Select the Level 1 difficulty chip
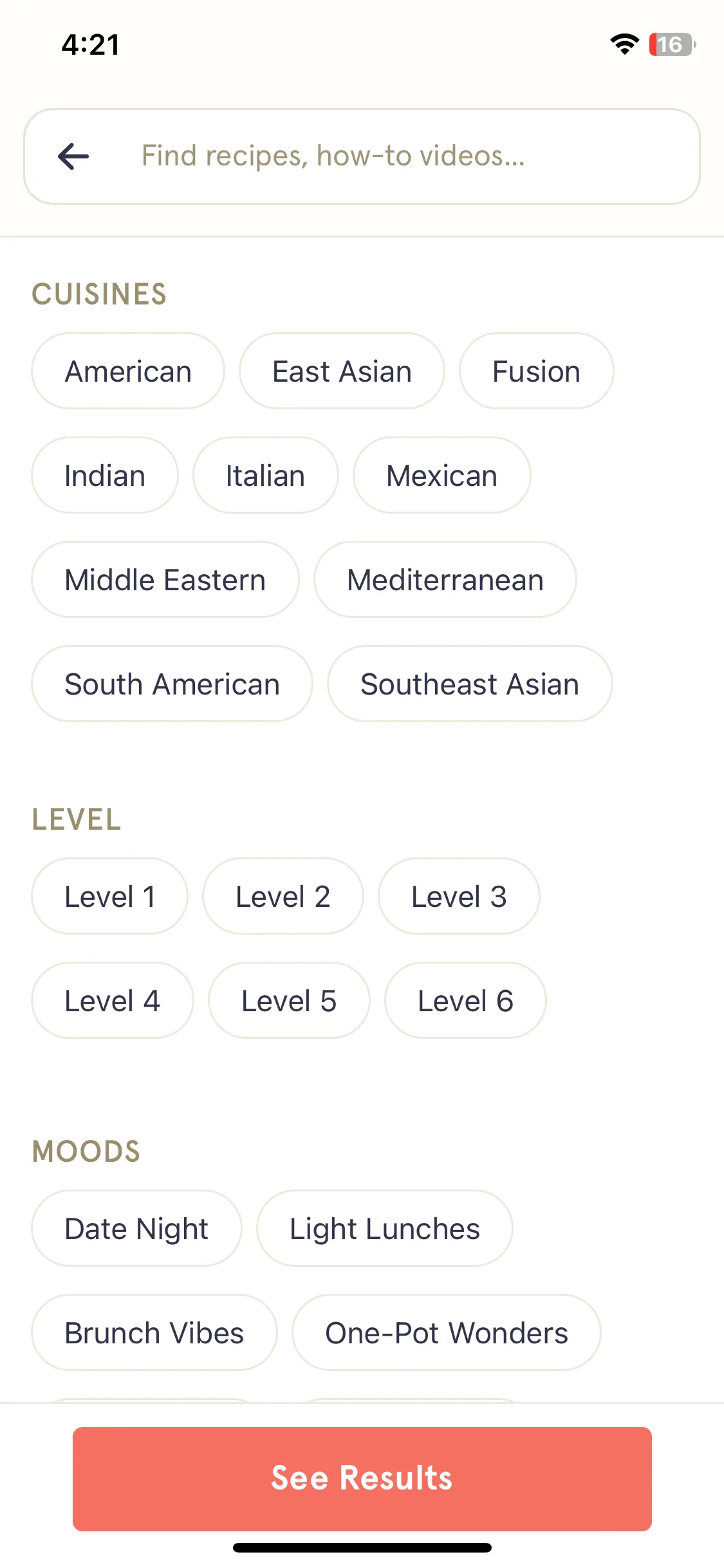724x1568 pixels. pos(109,897)
